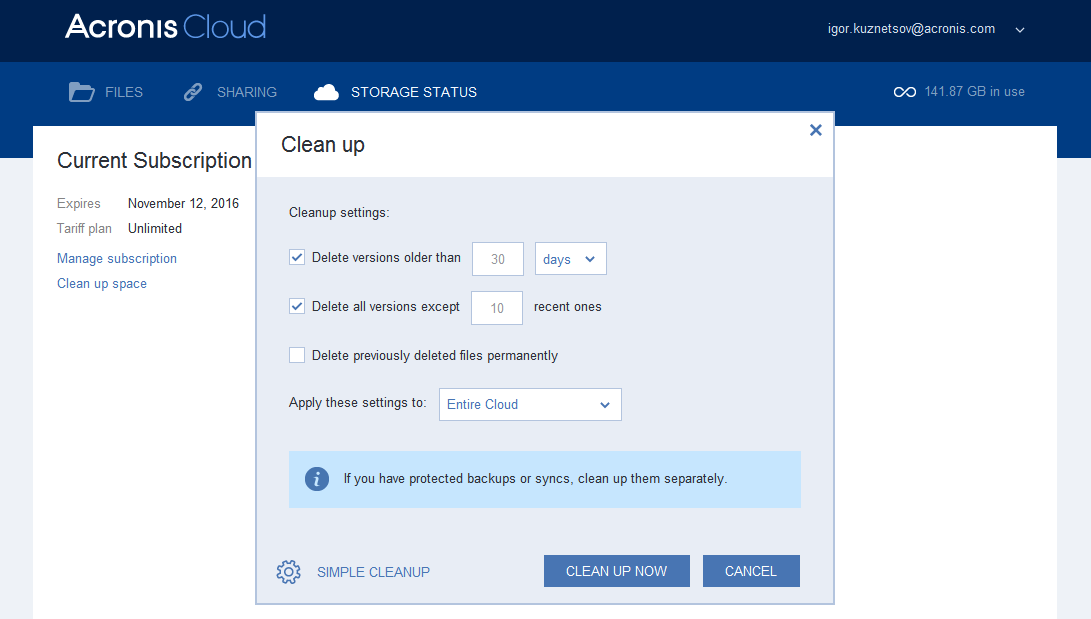Click the Current Subscription heading
This screenshot has height=619, width=1091.
(x=154, y=160)
